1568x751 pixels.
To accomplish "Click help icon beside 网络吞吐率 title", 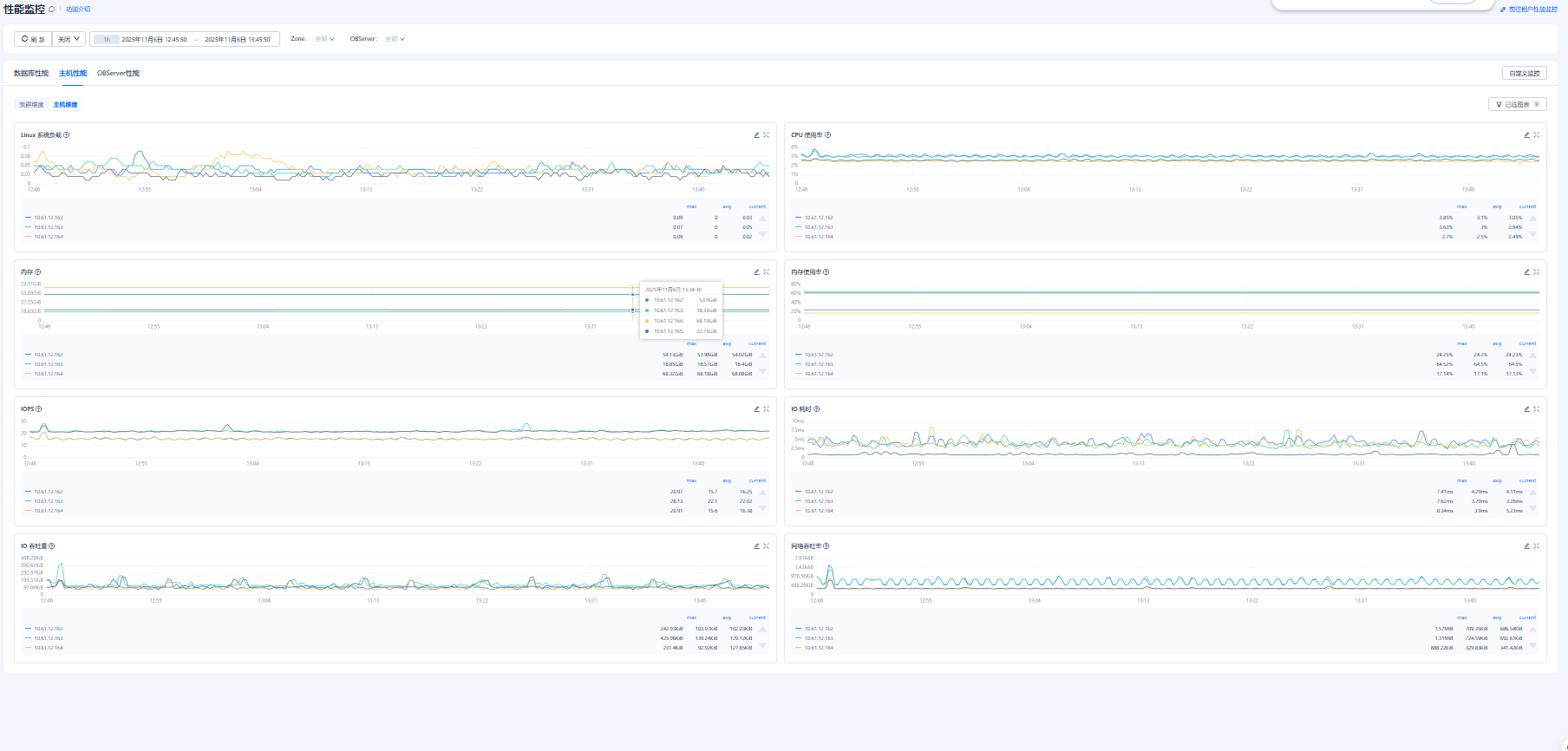I will click(x=826, y=546).
